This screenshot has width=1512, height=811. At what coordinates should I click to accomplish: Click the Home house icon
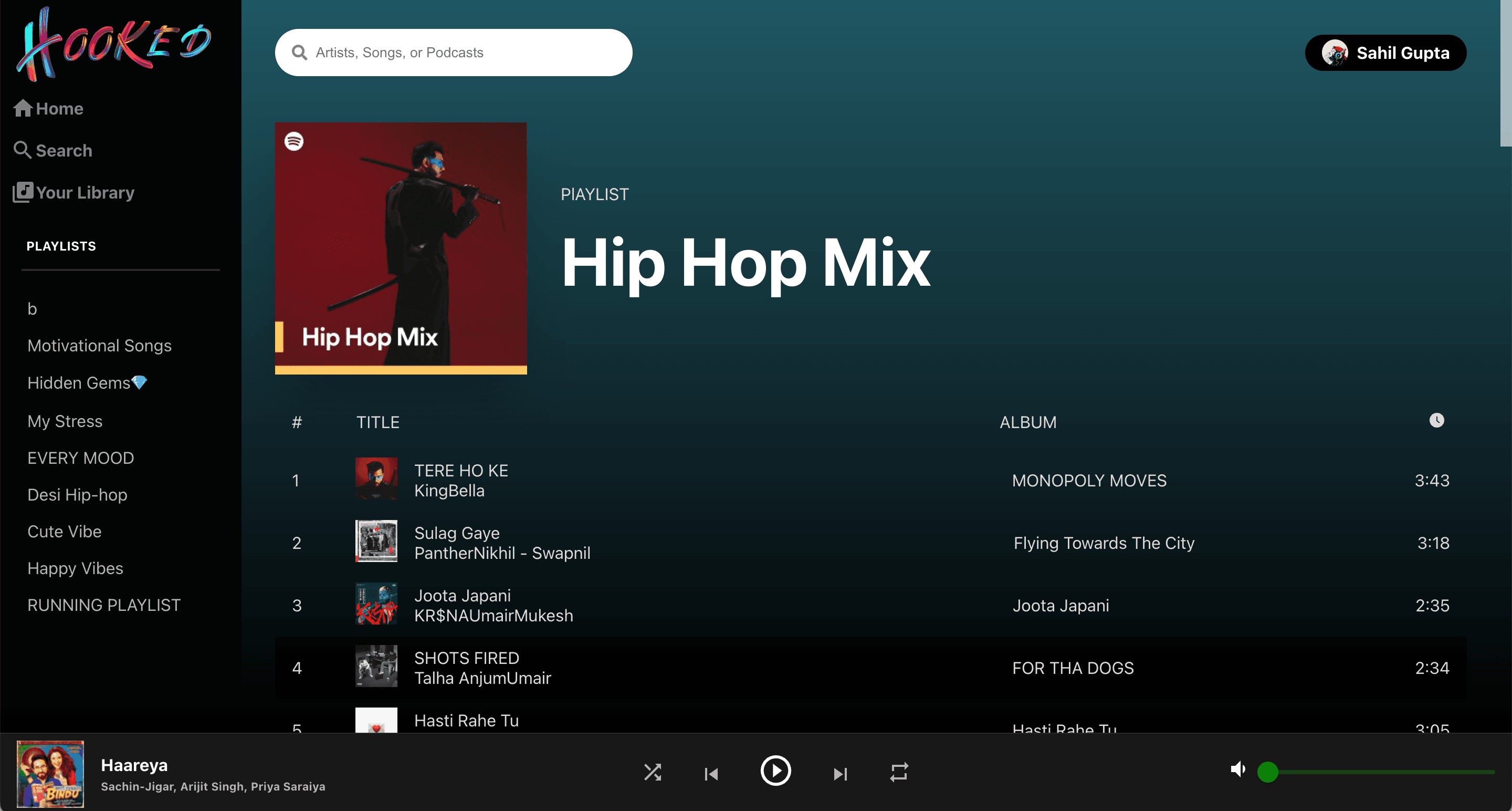[x=23, y=108]
